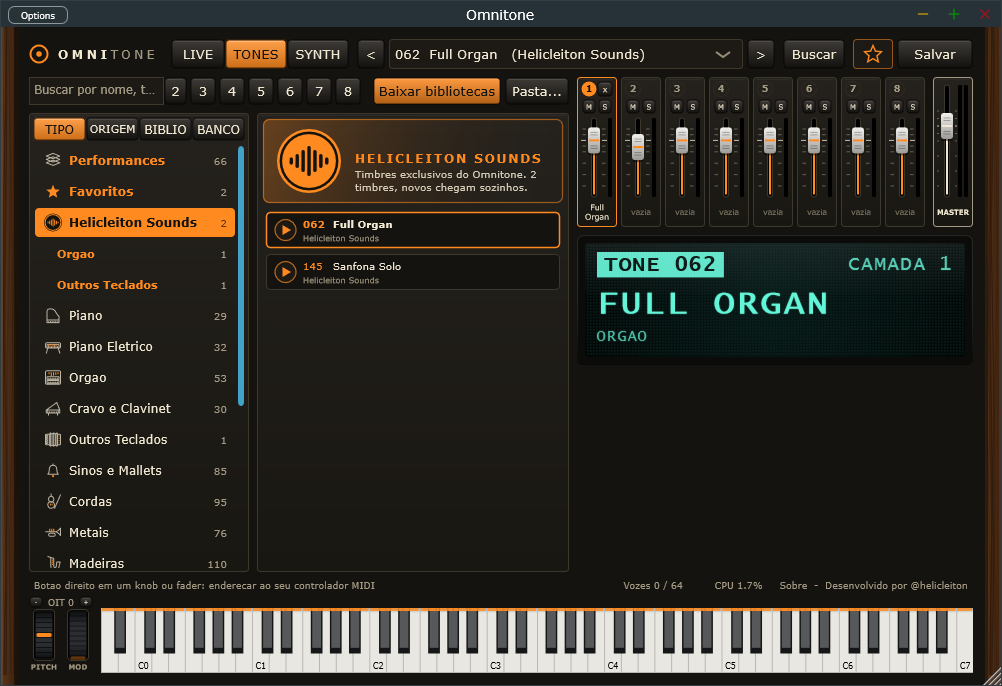Click the category list scrollbar

pyautogui.click(x=241, y=276)
